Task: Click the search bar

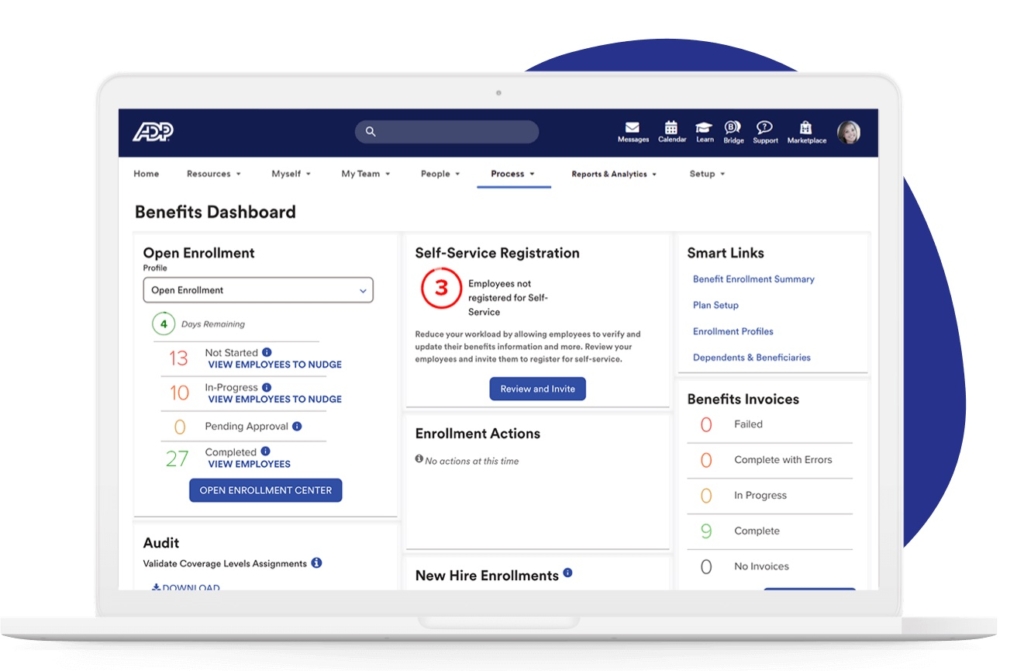Action: point(446,131)
